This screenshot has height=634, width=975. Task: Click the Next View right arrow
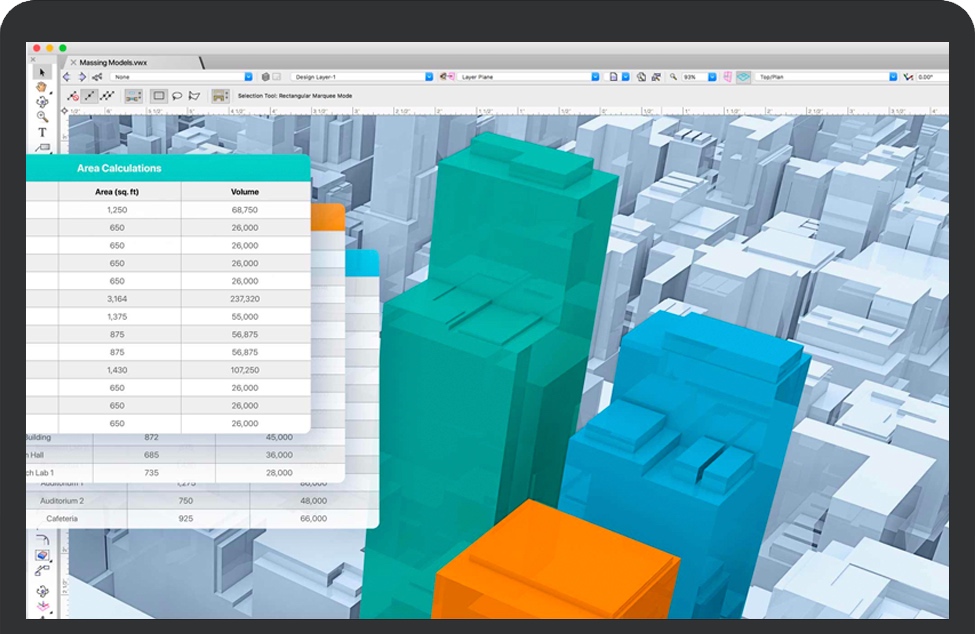pyautogui.click(x=81, y=77)
